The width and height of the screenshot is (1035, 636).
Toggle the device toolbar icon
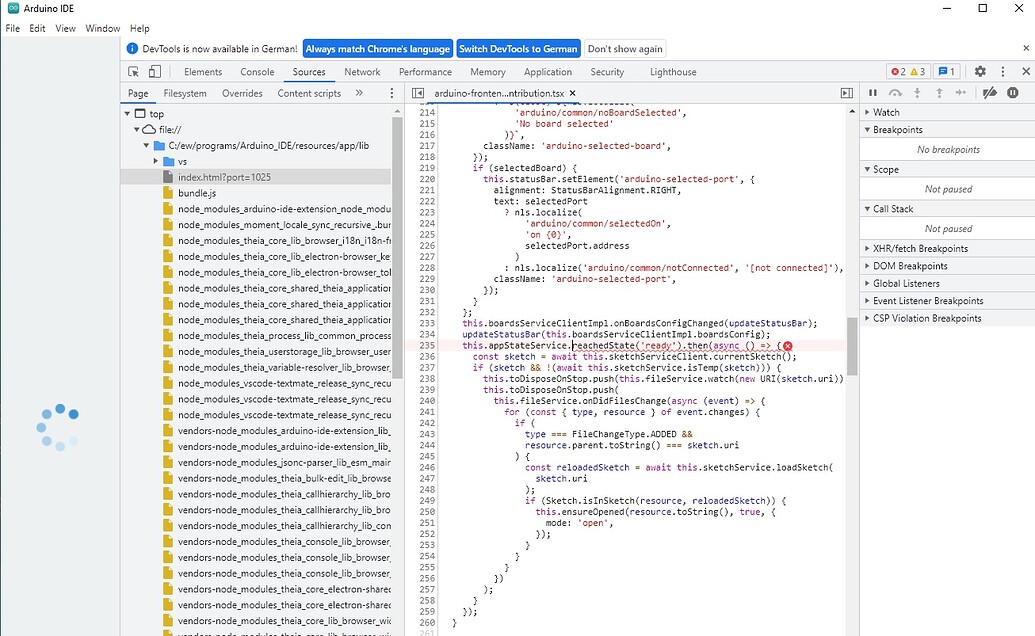click(x=154, y=72)
